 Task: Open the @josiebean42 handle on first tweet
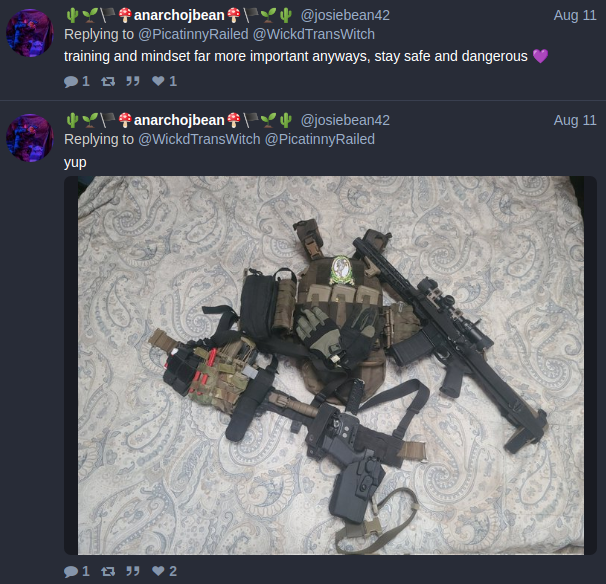[x=345, y=15]
